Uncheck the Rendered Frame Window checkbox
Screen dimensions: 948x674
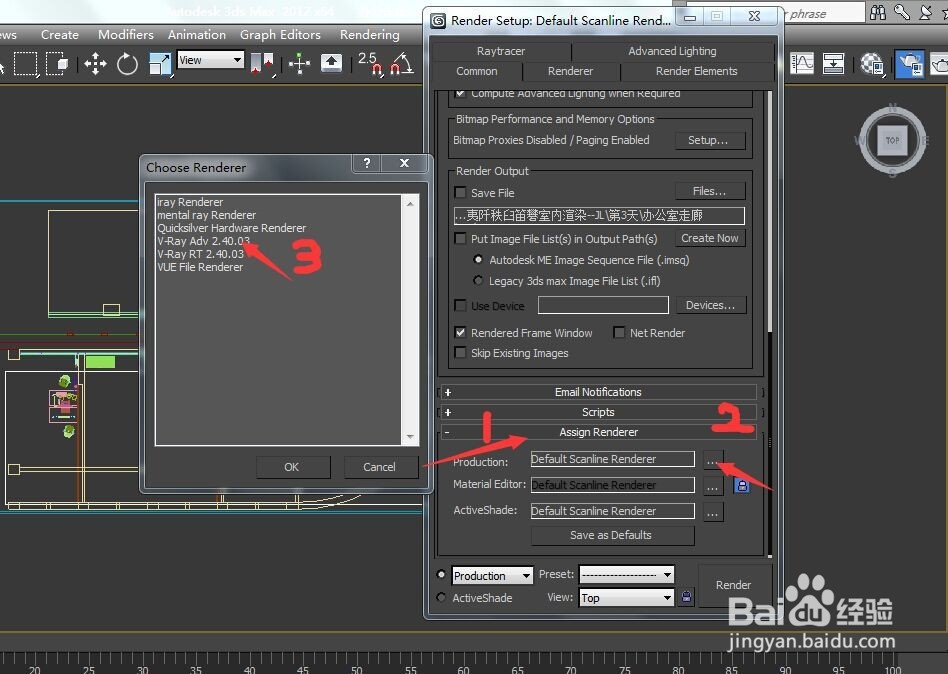point(460,332)
